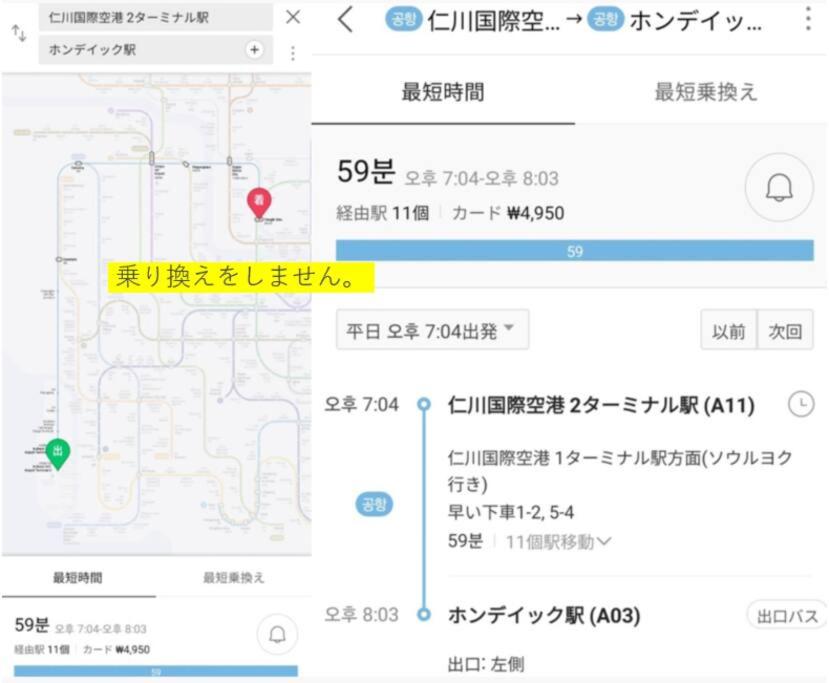Show the 次回 next train
829x683 pixels.
(785, 331)
